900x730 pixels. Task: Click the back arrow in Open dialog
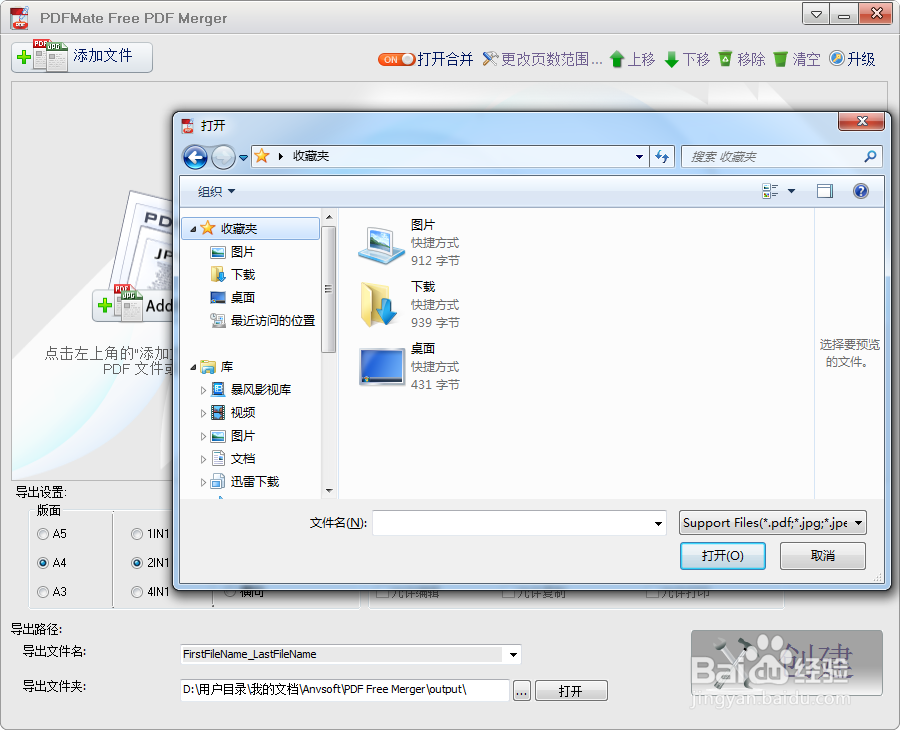point(195,157)
